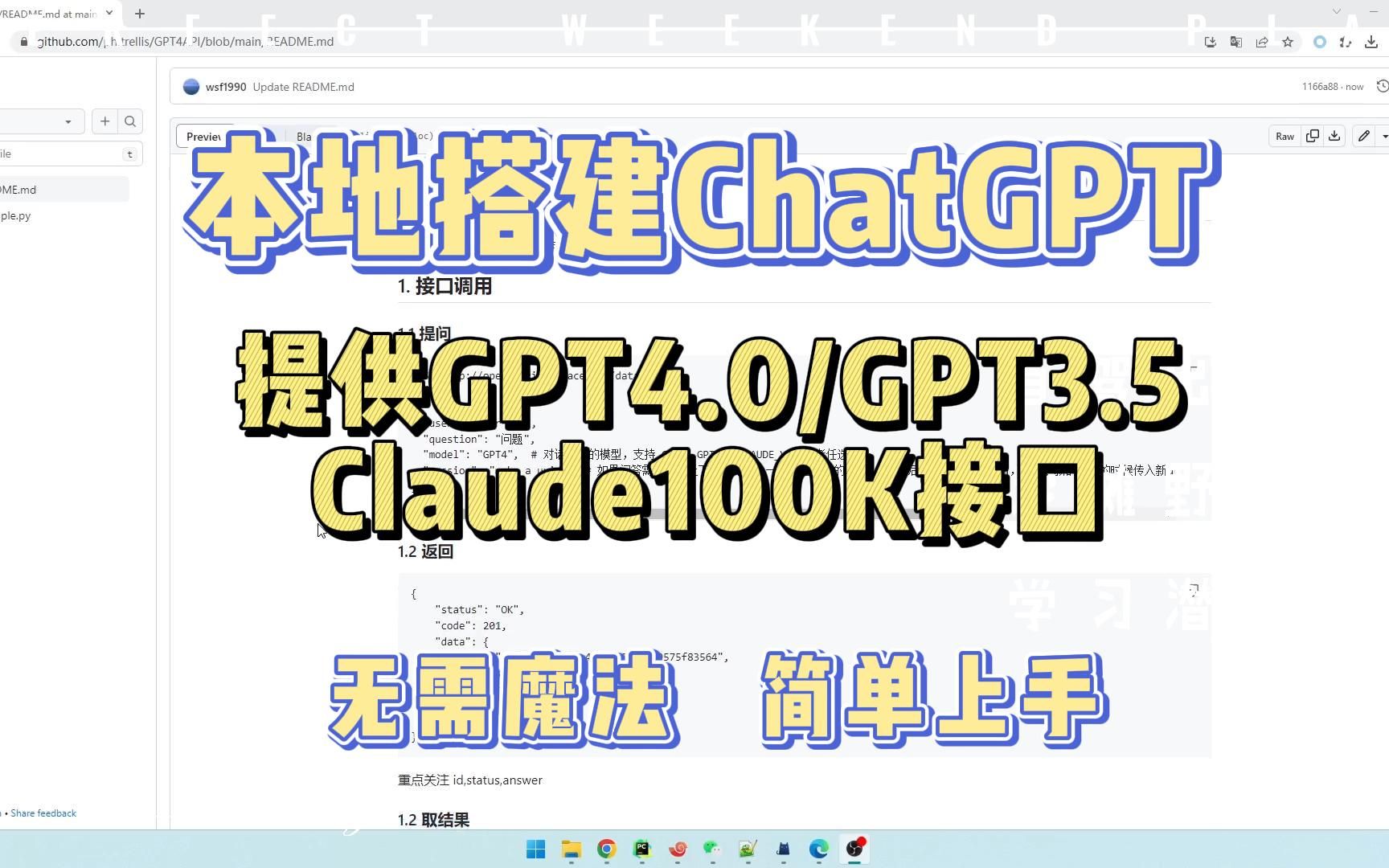Copy the JSON response code block

1194,591
